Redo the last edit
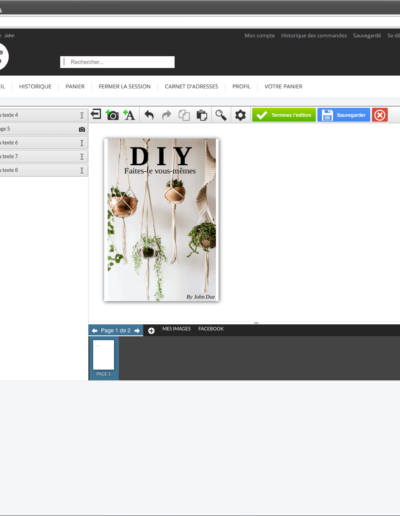This screenshot has height=516, width=400. 166,115
